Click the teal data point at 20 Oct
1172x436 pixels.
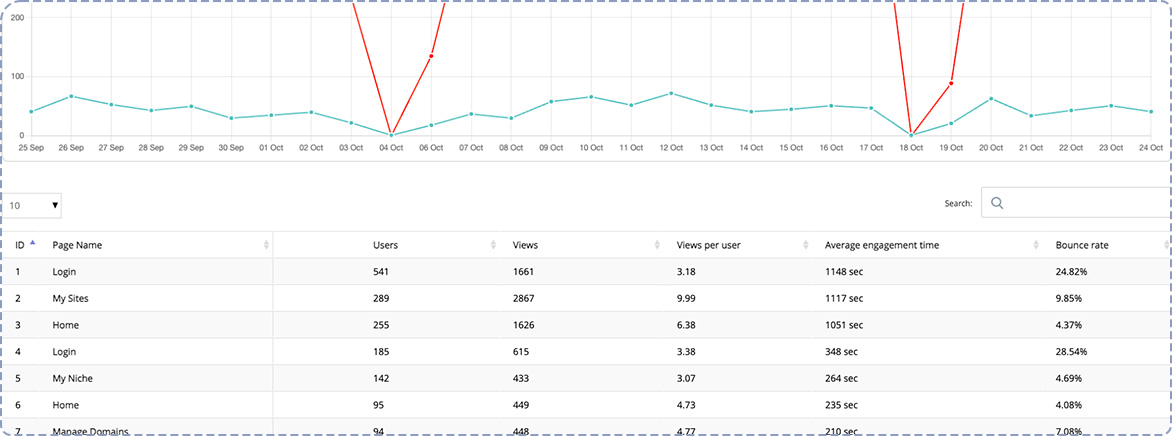pos(991,98)
